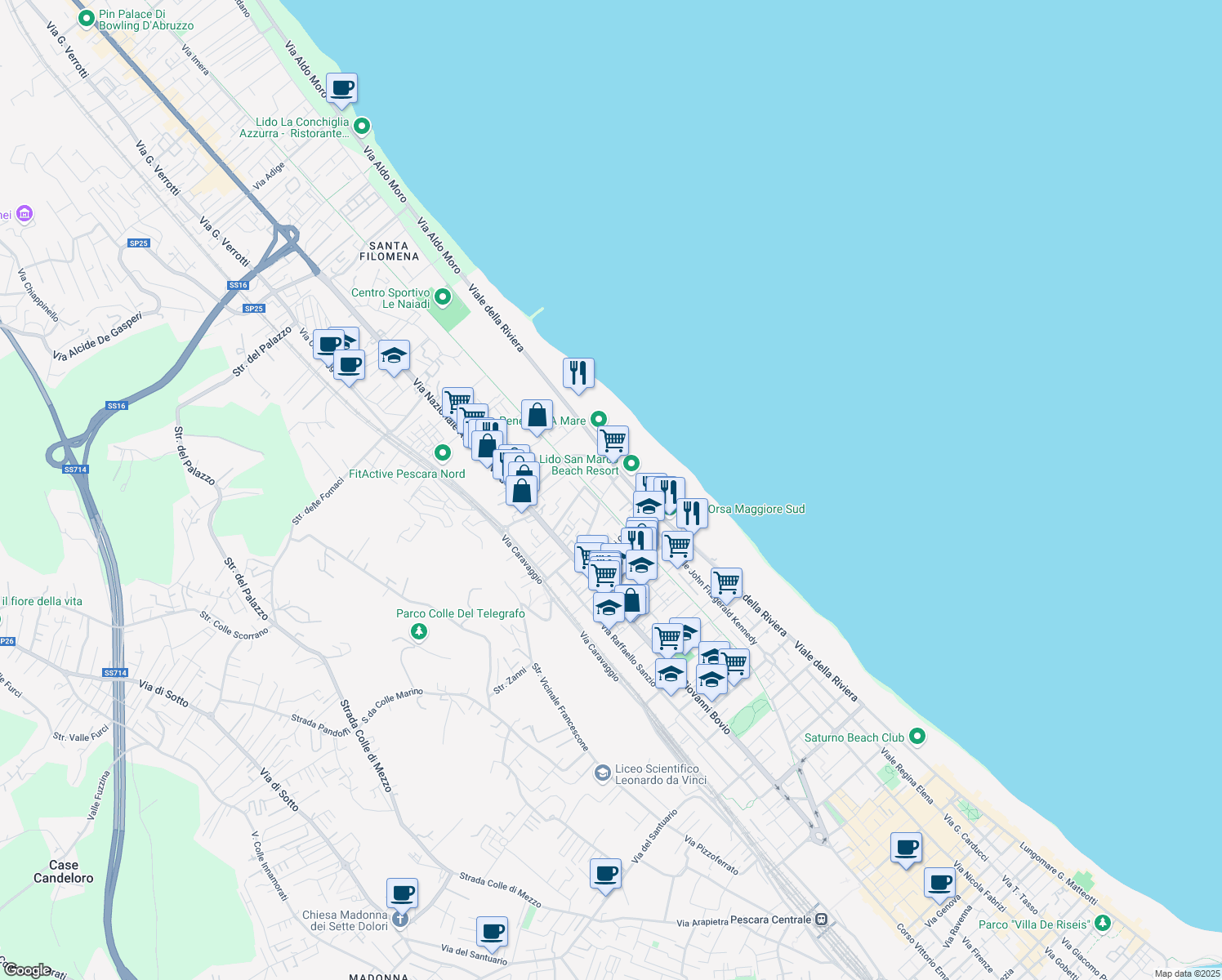
Task: Select the green pin next to A Mare
Action: [x=599, y=420]
